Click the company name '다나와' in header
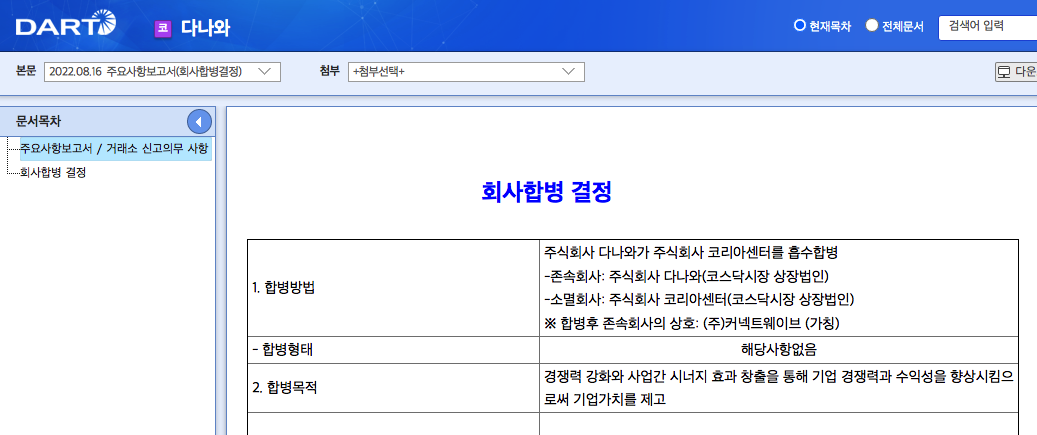This screenshot has width=1037, height=435. click(206, 28)
